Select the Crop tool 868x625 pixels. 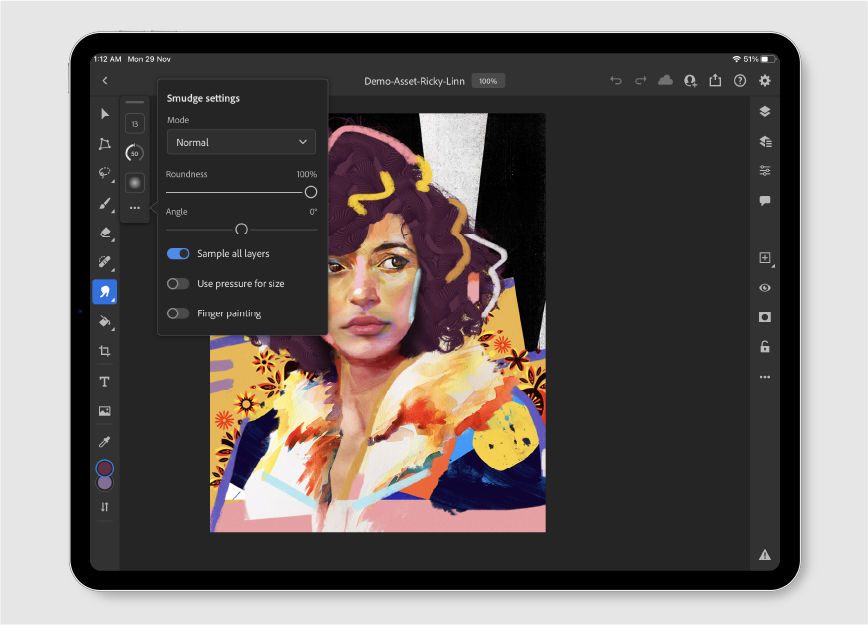[x=104, y=351]
